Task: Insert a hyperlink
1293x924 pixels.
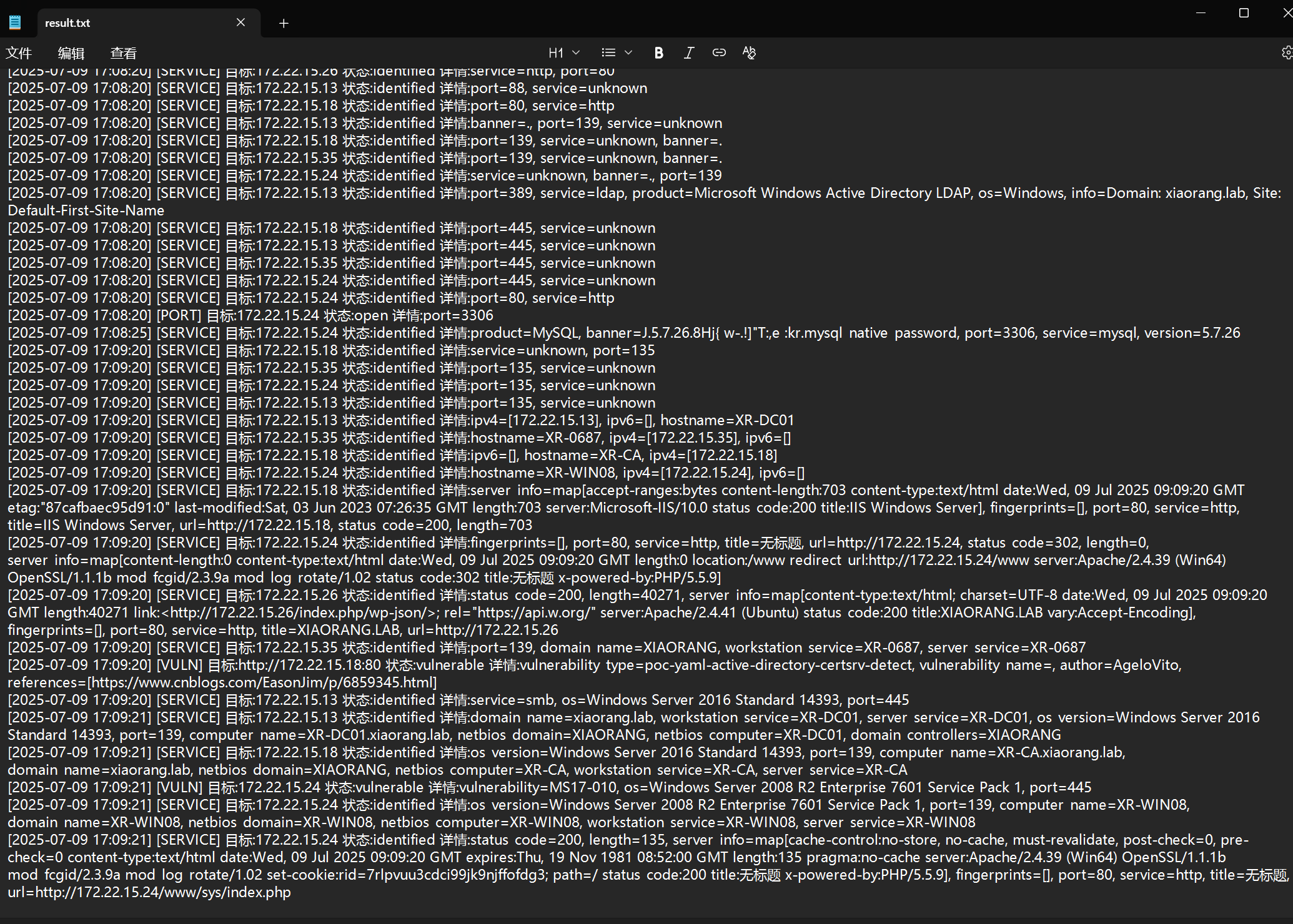Action: click(718, 53)
